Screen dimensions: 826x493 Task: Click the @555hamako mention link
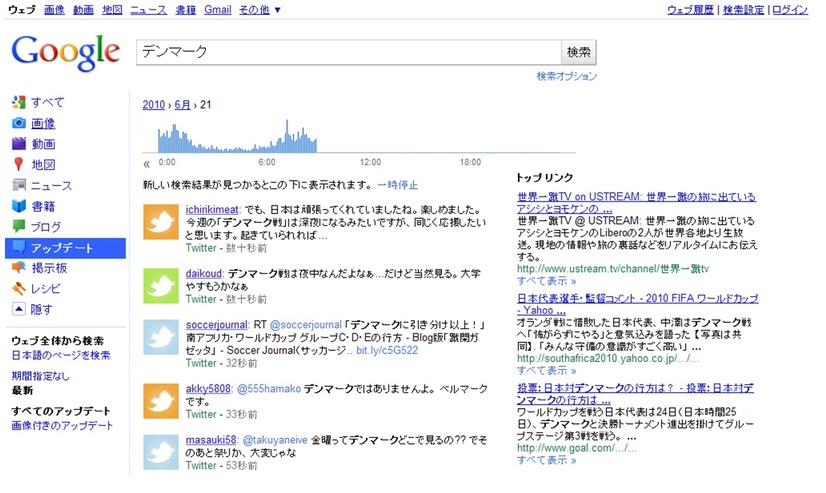coord(269,389)
